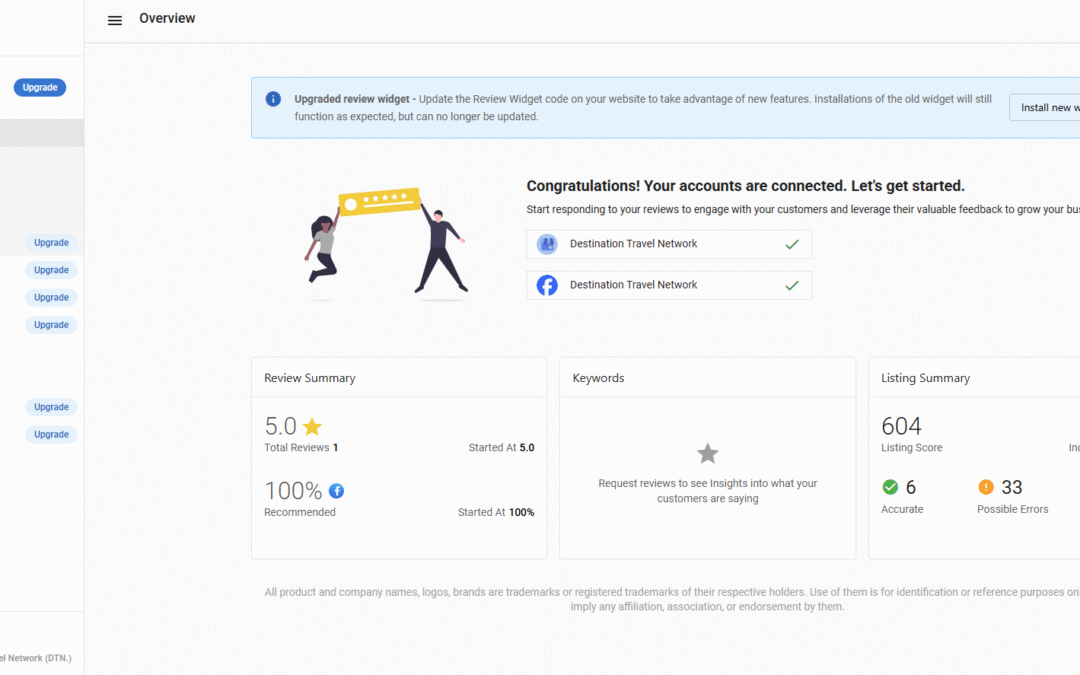Click the blue info icon in the banner

273,99
